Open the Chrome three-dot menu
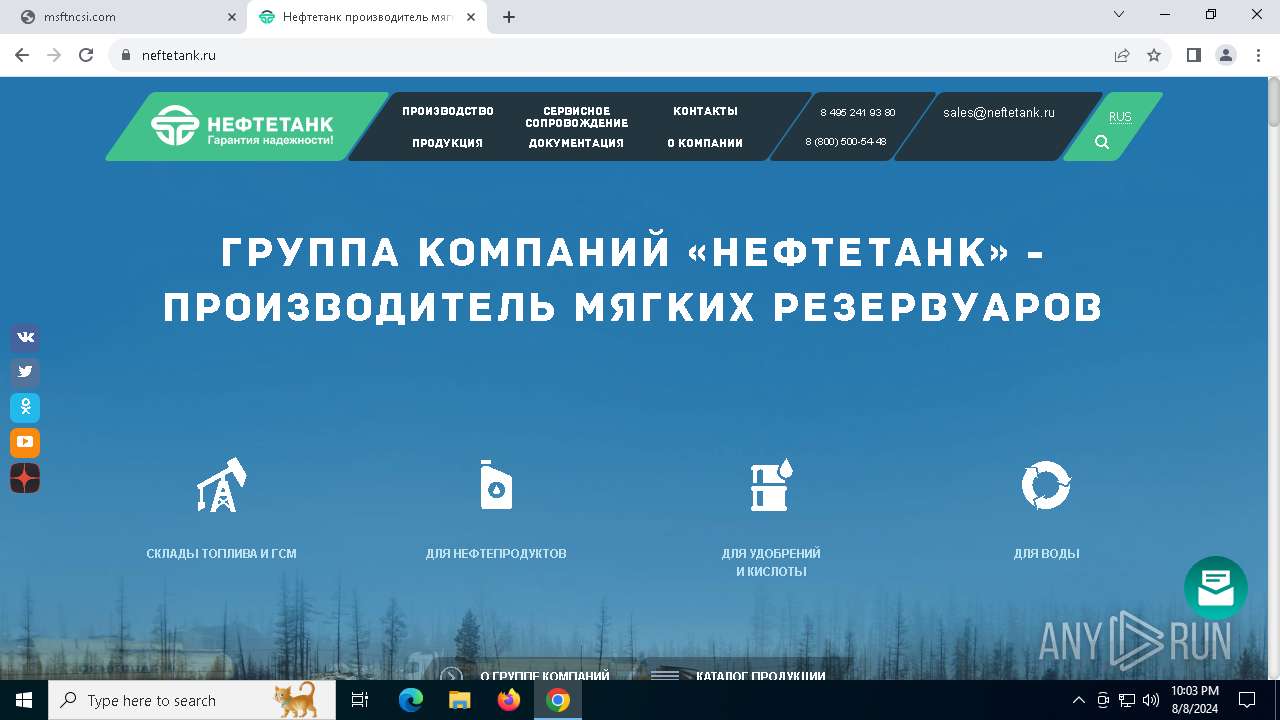 point(1258,55)
